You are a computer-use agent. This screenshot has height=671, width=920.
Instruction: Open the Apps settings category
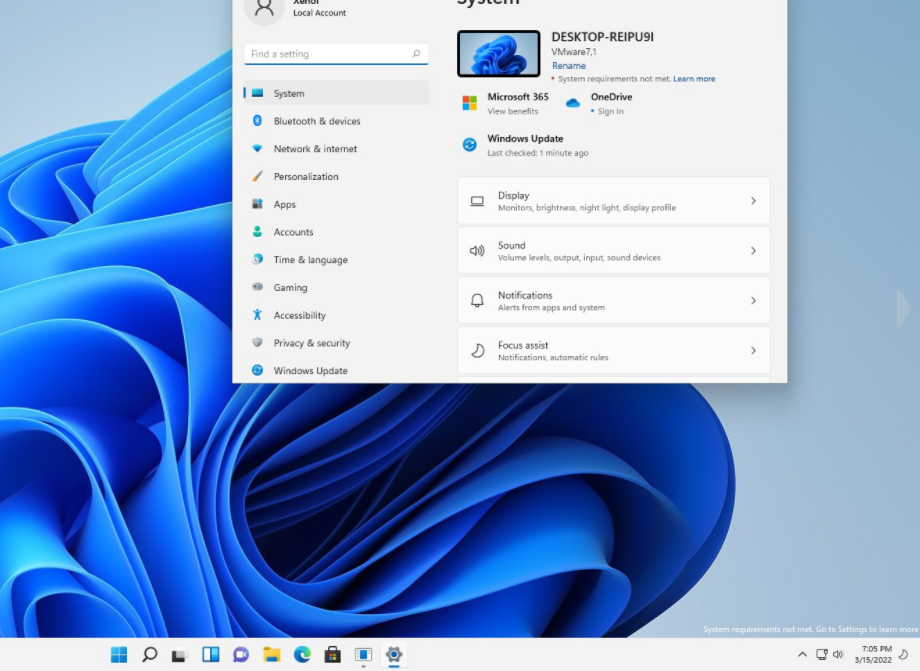tap(336, 204)
